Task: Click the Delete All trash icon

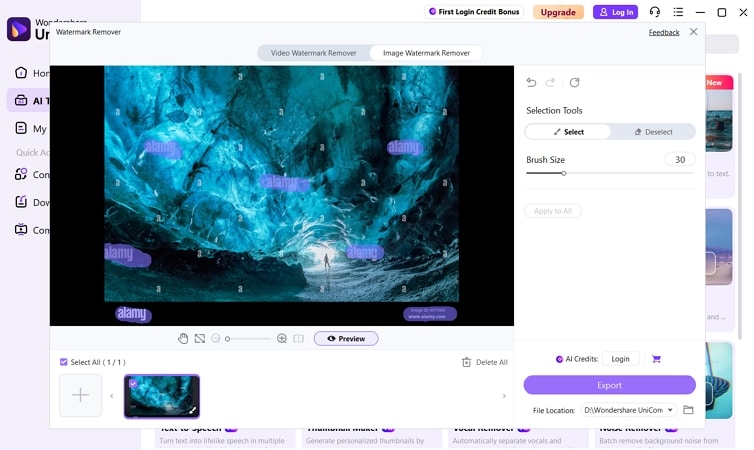Action: pyautogui.click(x=466, y=362)
